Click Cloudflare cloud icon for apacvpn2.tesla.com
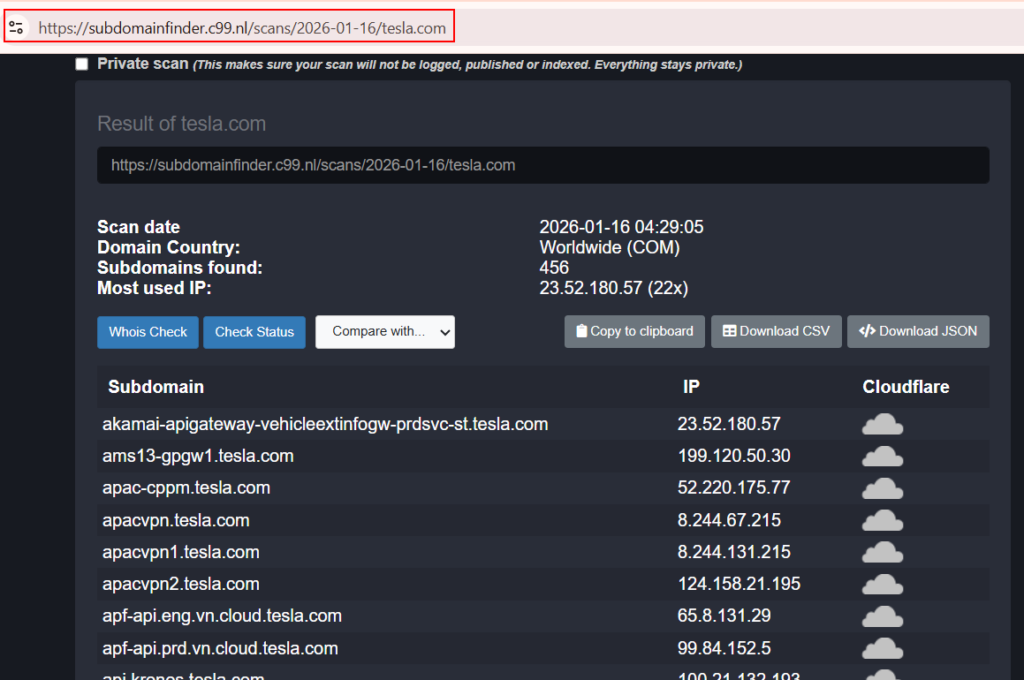Screen dimensions: 1024x680 coord(882,585)
